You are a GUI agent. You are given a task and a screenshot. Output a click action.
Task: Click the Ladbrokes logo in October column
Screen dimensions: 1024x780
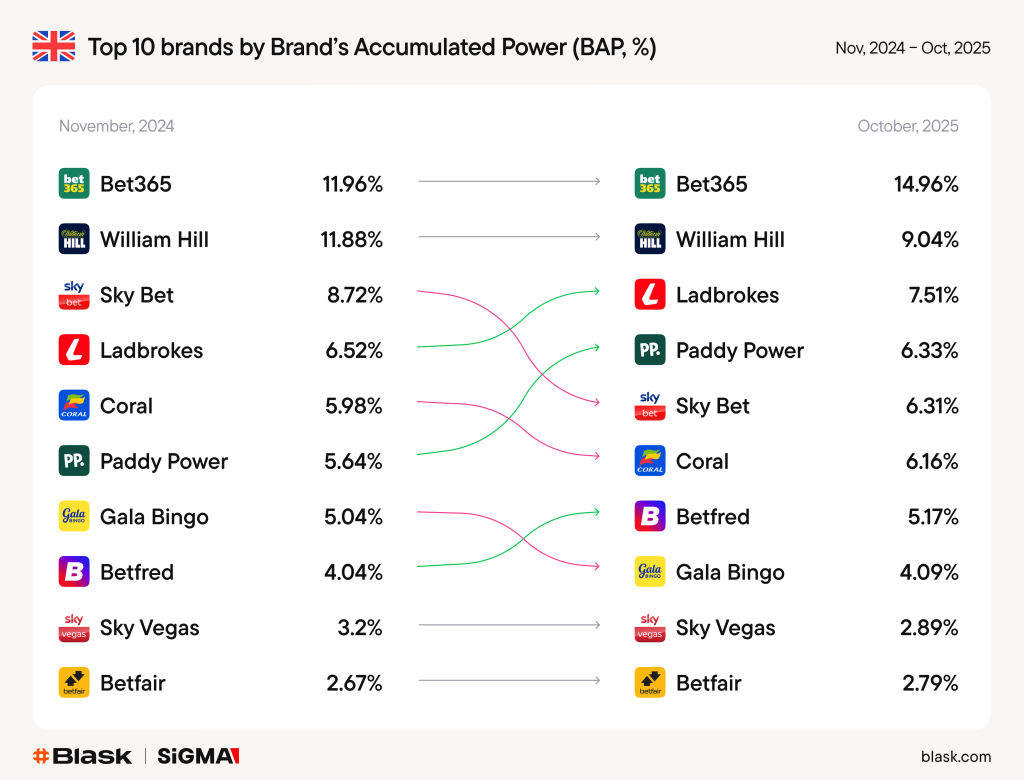click(650, 295)
